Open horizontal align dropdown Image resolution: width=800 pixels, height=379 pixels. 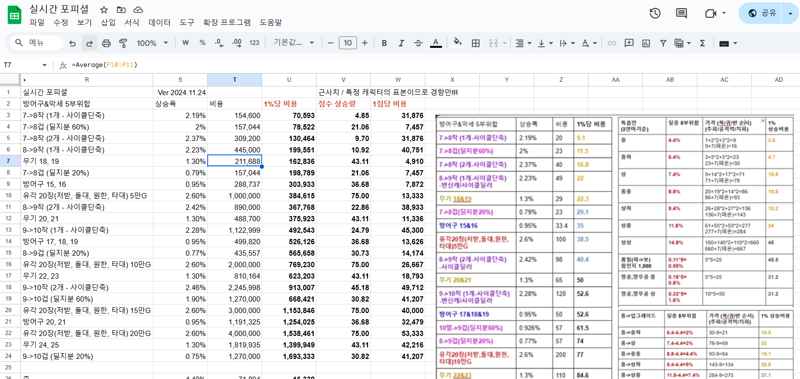click(x=522, y=43)
